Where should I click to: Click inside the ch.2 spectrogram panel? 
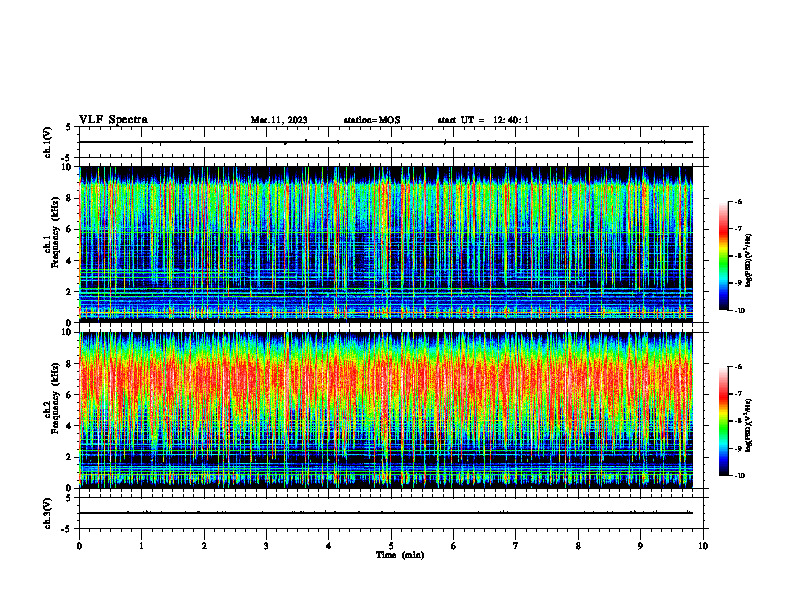[385, 410]
